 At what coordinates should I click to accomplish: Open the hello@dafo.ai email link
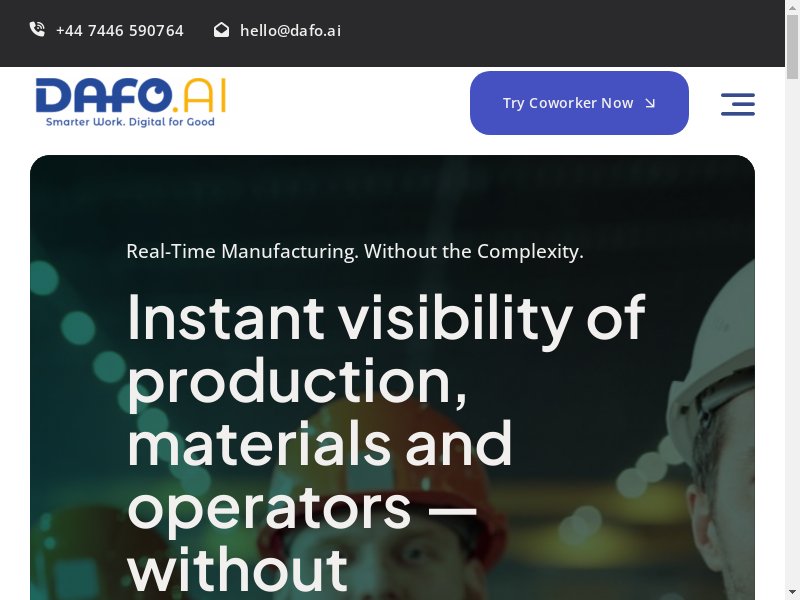tap(290, 31)
